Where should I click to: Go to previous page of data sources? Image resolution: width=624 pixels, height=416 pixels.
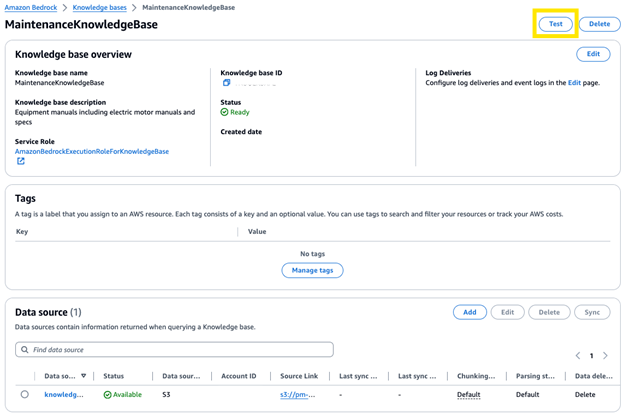coord(577,355)
